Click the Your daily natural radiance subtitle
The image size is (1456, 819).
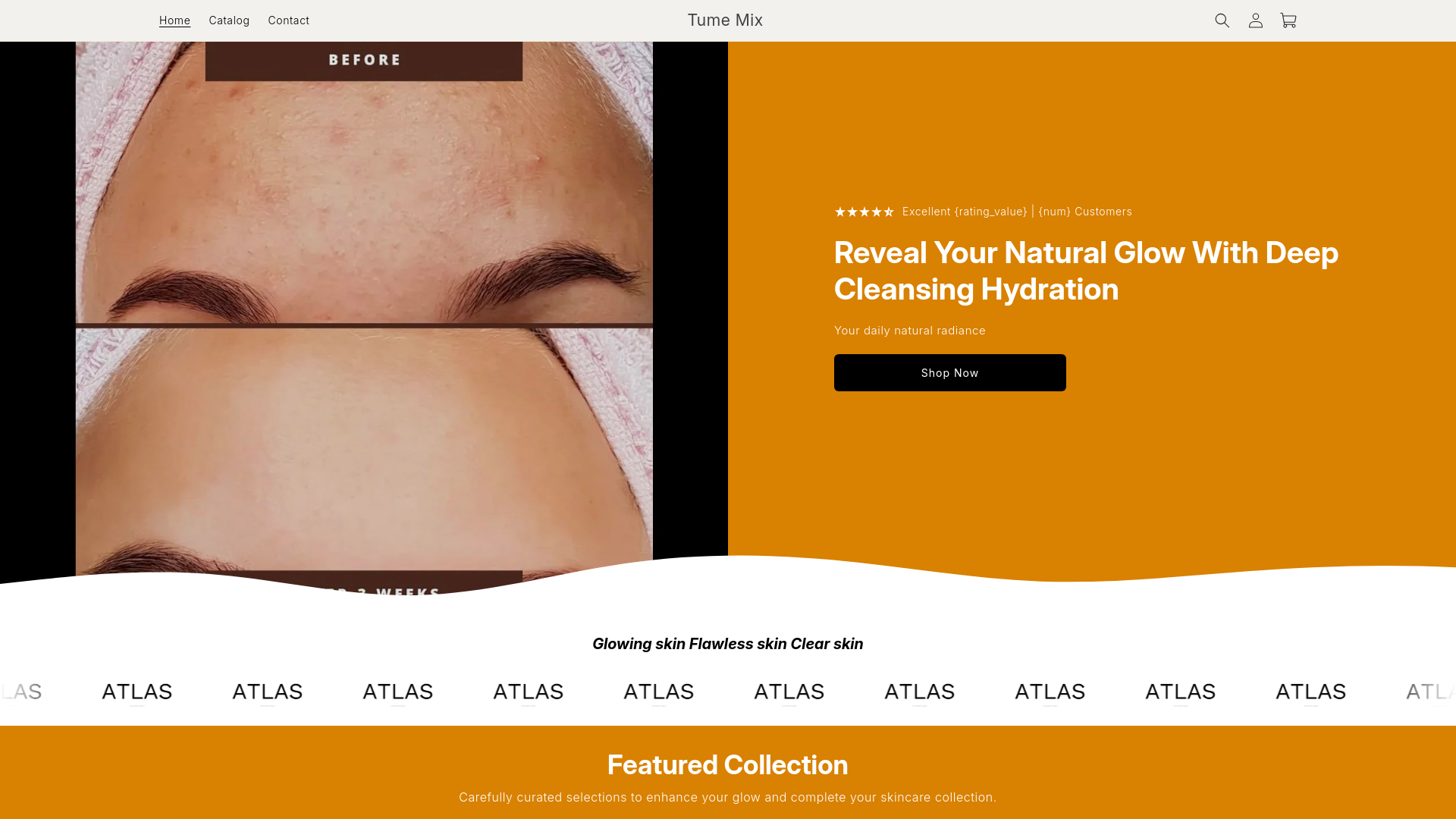pyautogui.click(x=910, y=331)
